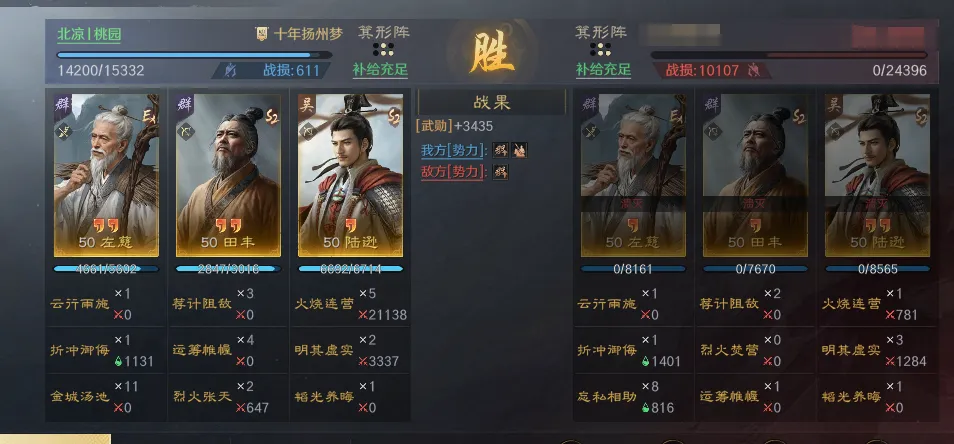Click the 我方[势力] link
The width and height of the screenshot is (954, 444).
453,150
